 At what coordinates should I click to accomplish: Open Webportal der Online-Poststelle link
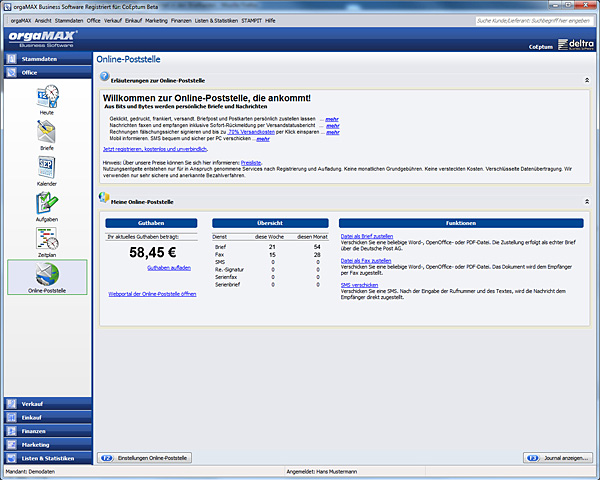coord(152,294)
